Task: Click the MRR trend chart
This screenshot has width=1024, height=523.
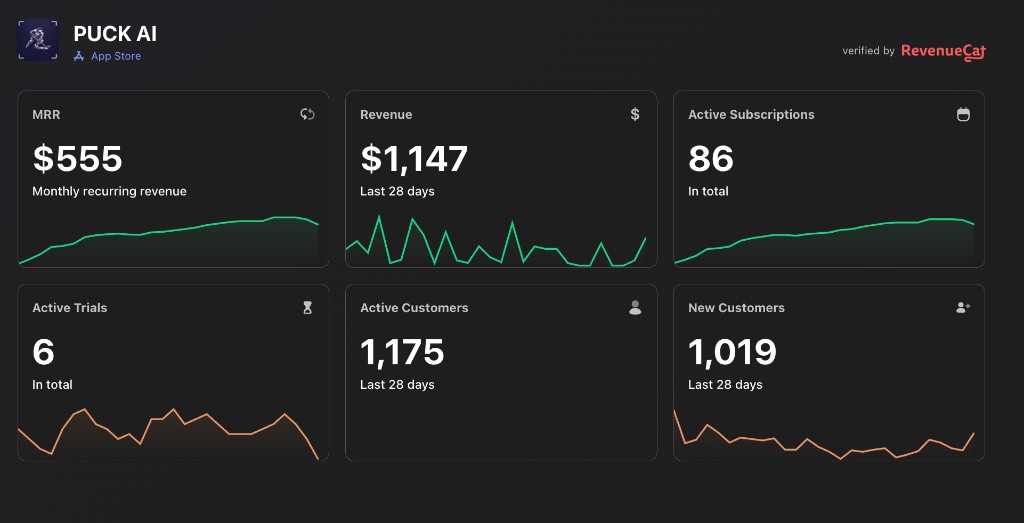Action: click(x=168, y=240)
